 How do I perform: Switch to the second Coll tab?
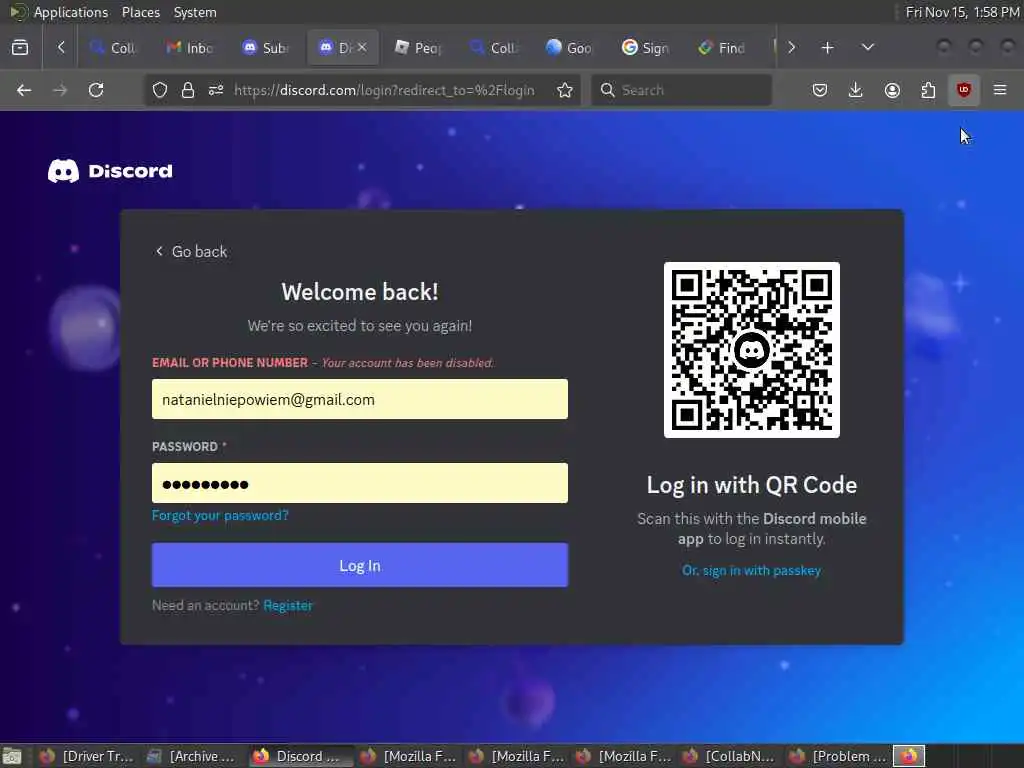pos(494,48)
